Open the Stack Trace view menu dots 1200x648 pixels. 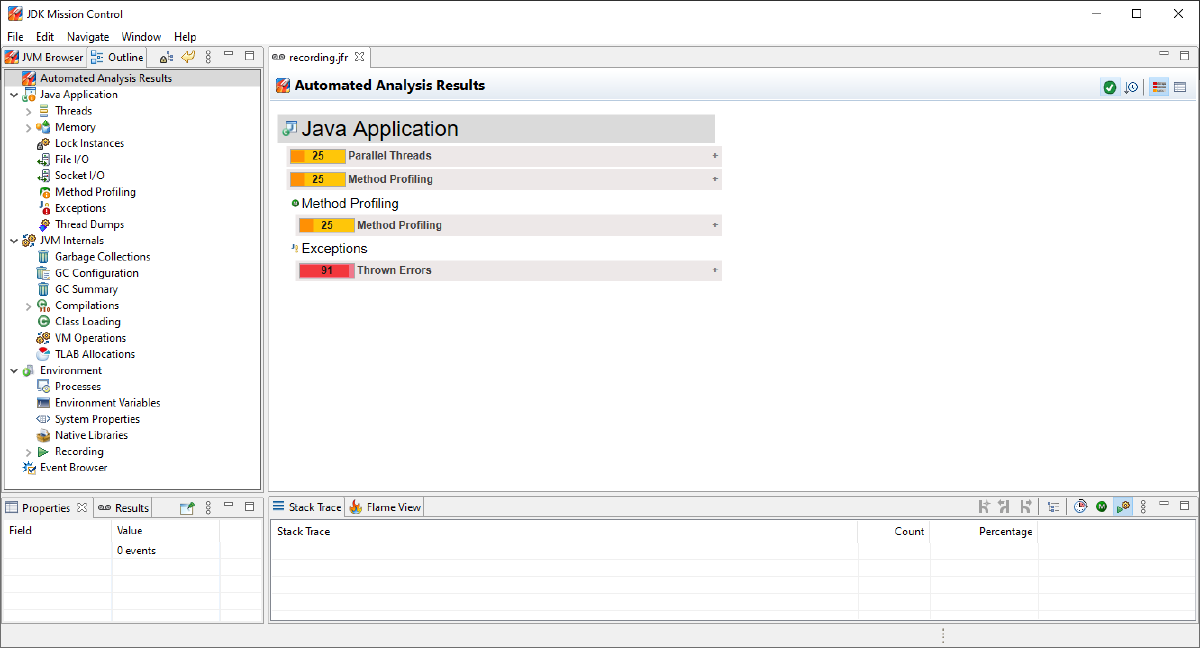coord(1143,507)
